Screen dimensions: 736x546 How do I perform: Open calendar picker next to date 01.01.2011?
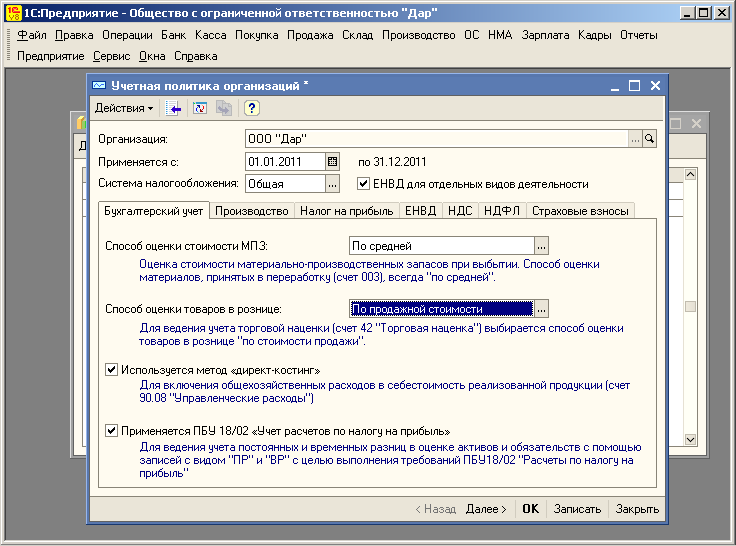[x=332, y=162]
